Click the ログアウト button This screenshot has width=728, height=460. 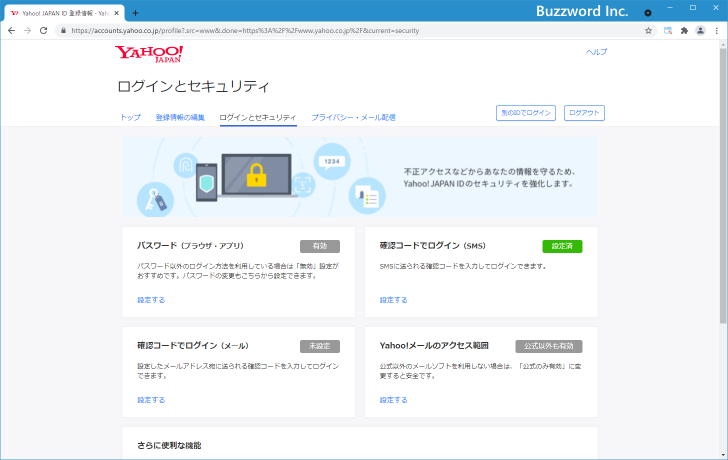coord(584,113)
